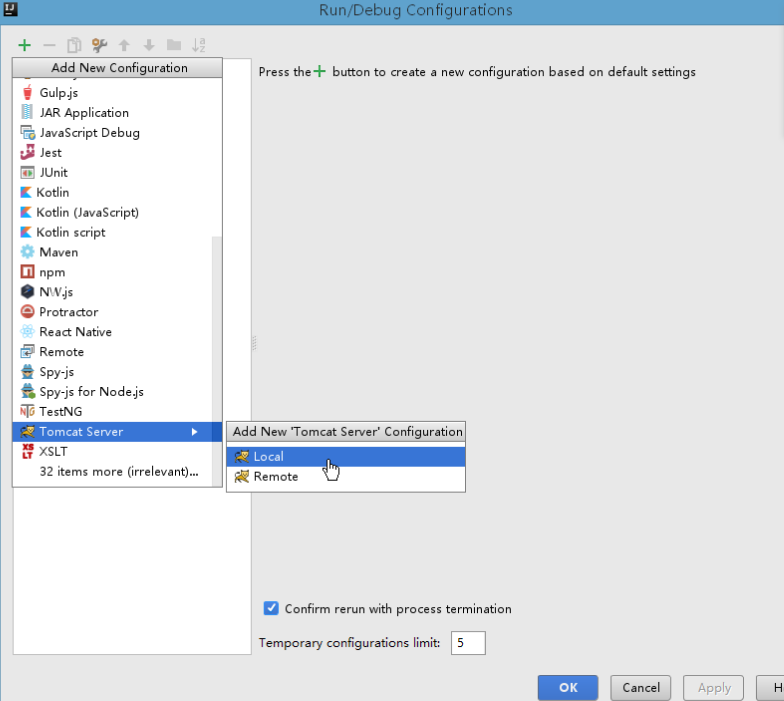
Task: Click the green plus Add Configuration icon
Action: (x=24, y=46)
